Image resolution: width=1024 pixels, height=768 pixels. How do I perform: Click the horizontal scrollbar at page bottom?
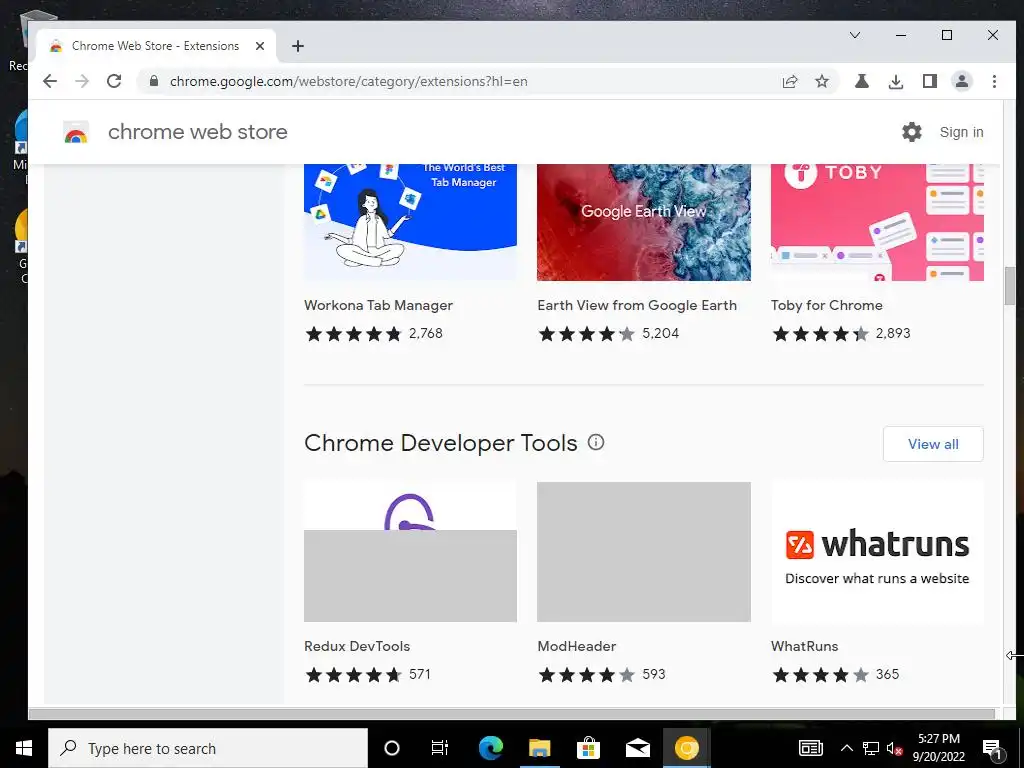coord(511,714)
